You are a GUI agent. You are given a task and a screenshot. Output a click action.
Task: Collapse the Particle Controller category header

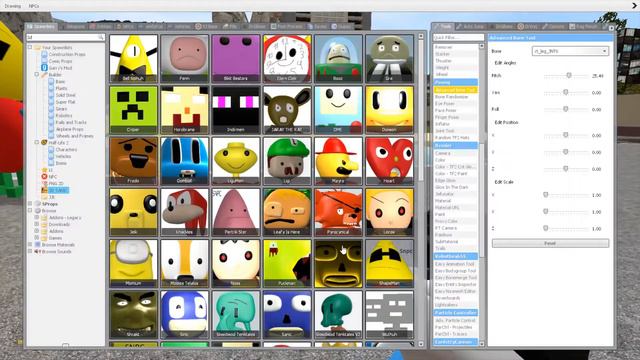(456, 313)
